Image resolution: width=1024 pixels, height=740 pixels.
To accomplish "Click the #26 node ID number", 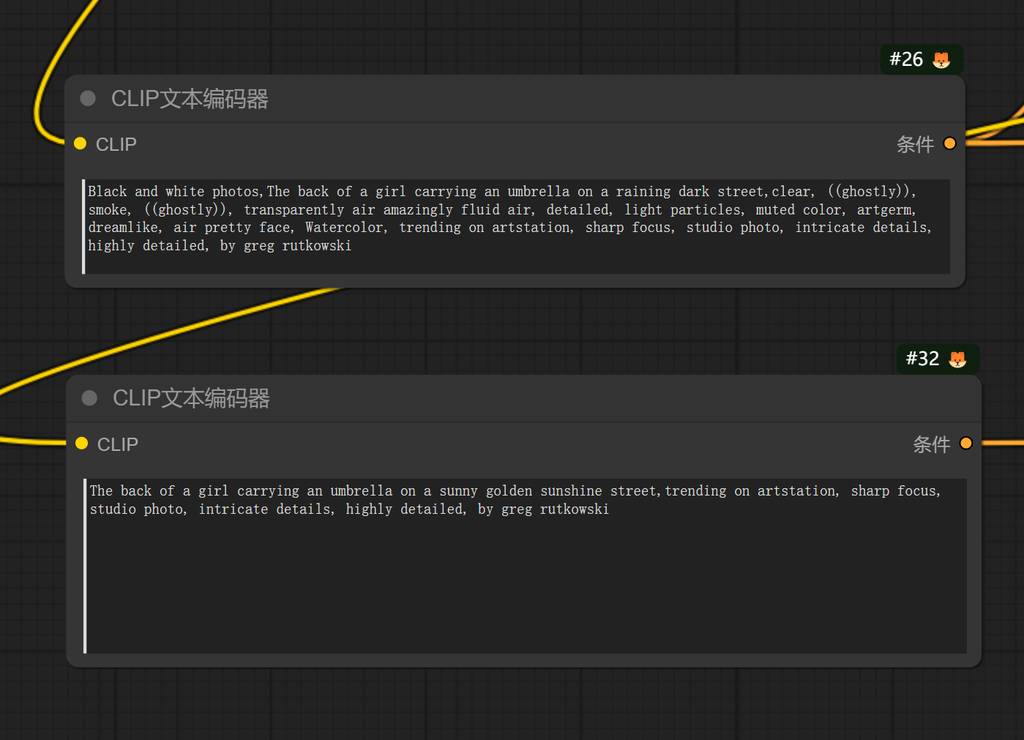I will coord(905,60).
